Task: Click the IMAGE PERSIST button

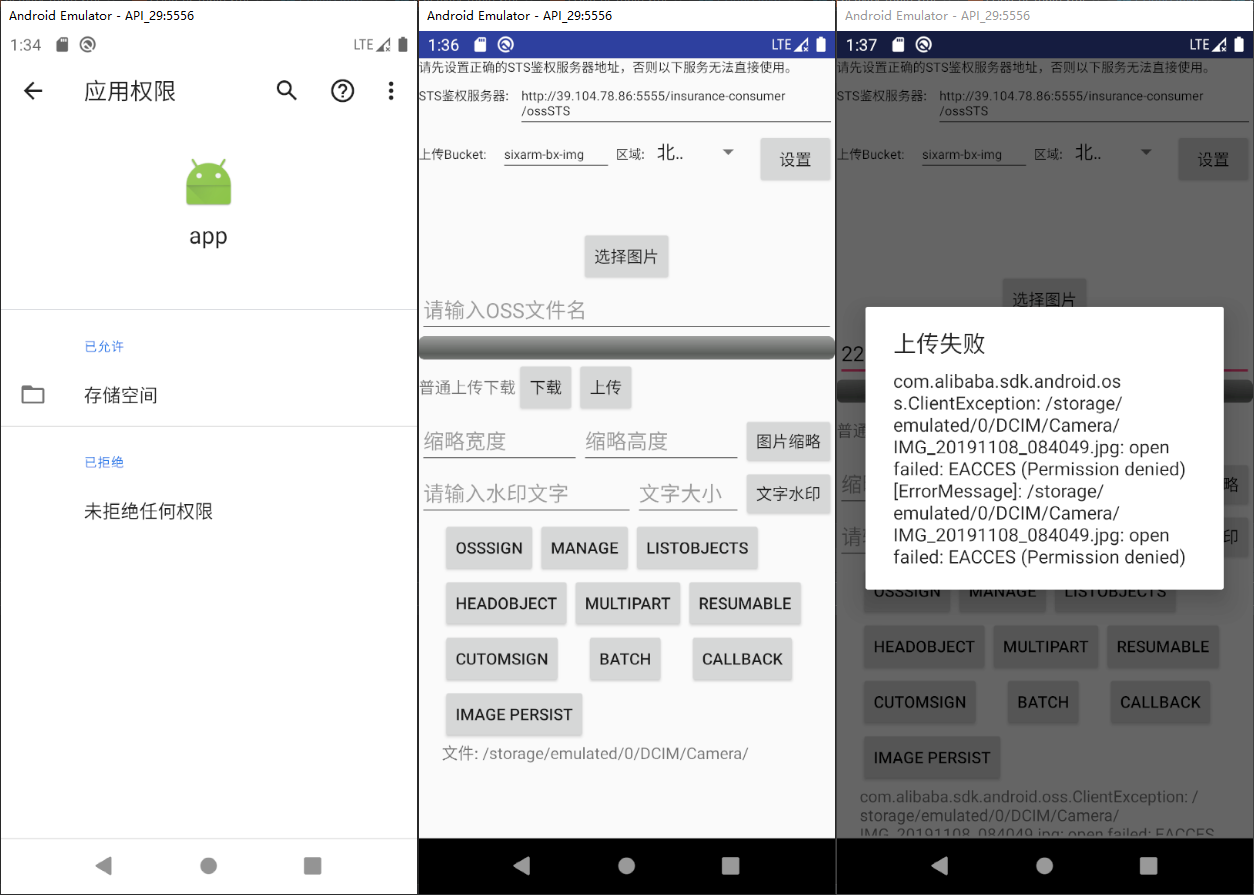Action: tap(513, 714)
